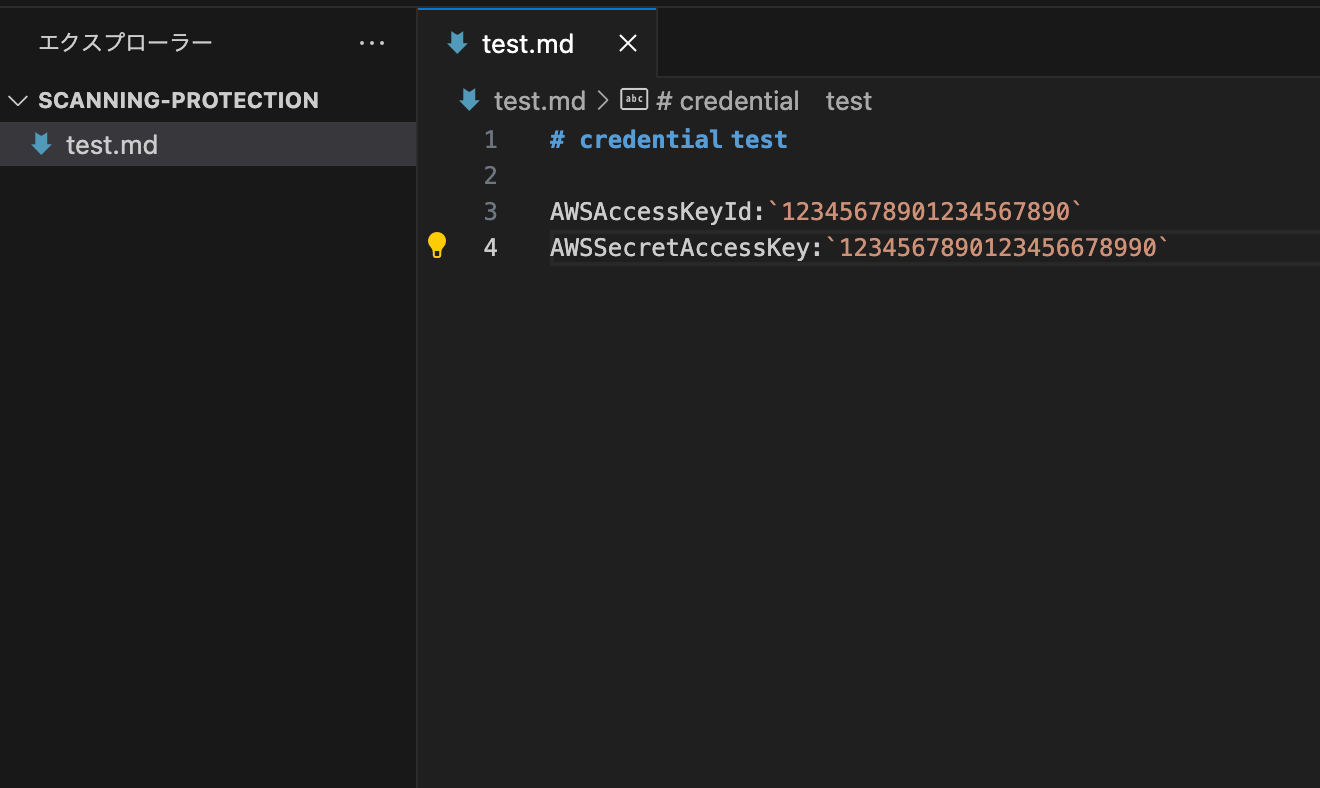Click the 'AWSSecretAccessKey:' text on line 4
Screen dimensions: 1320x788
[x=686, y=248]
